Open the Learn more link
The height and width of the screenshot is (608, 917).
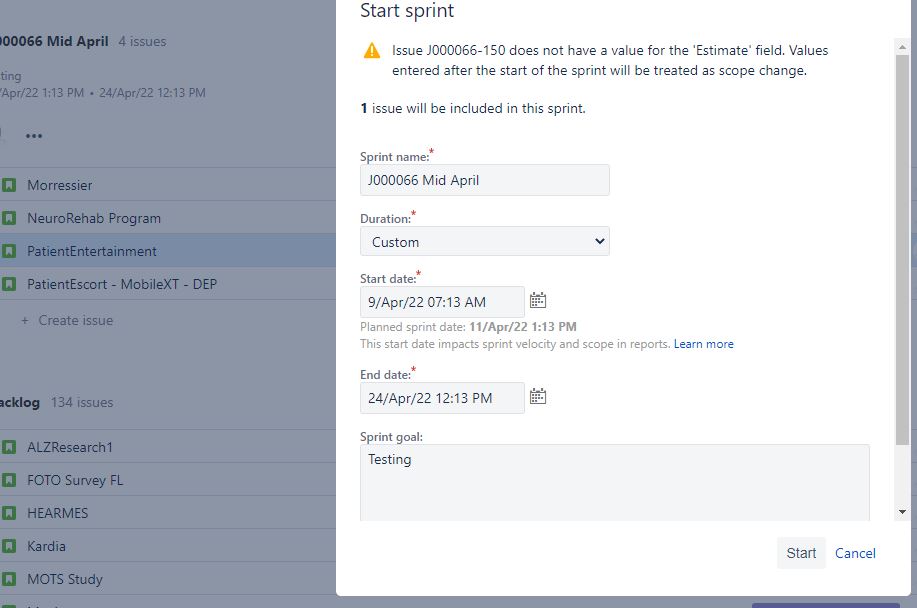click(704, 344)
